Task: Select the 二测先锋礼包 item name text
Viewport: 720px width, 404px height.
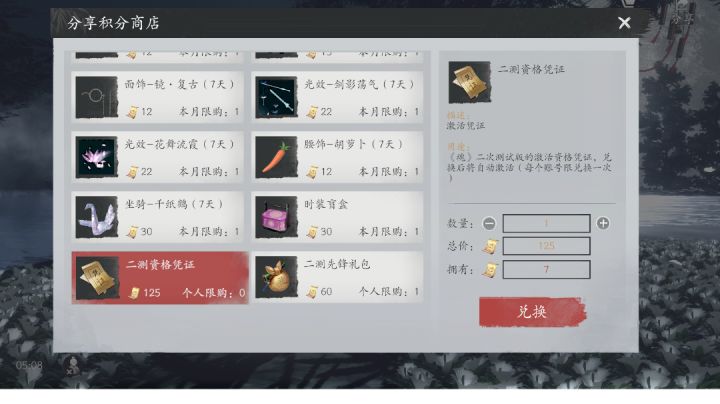Action: coord(337,264)
